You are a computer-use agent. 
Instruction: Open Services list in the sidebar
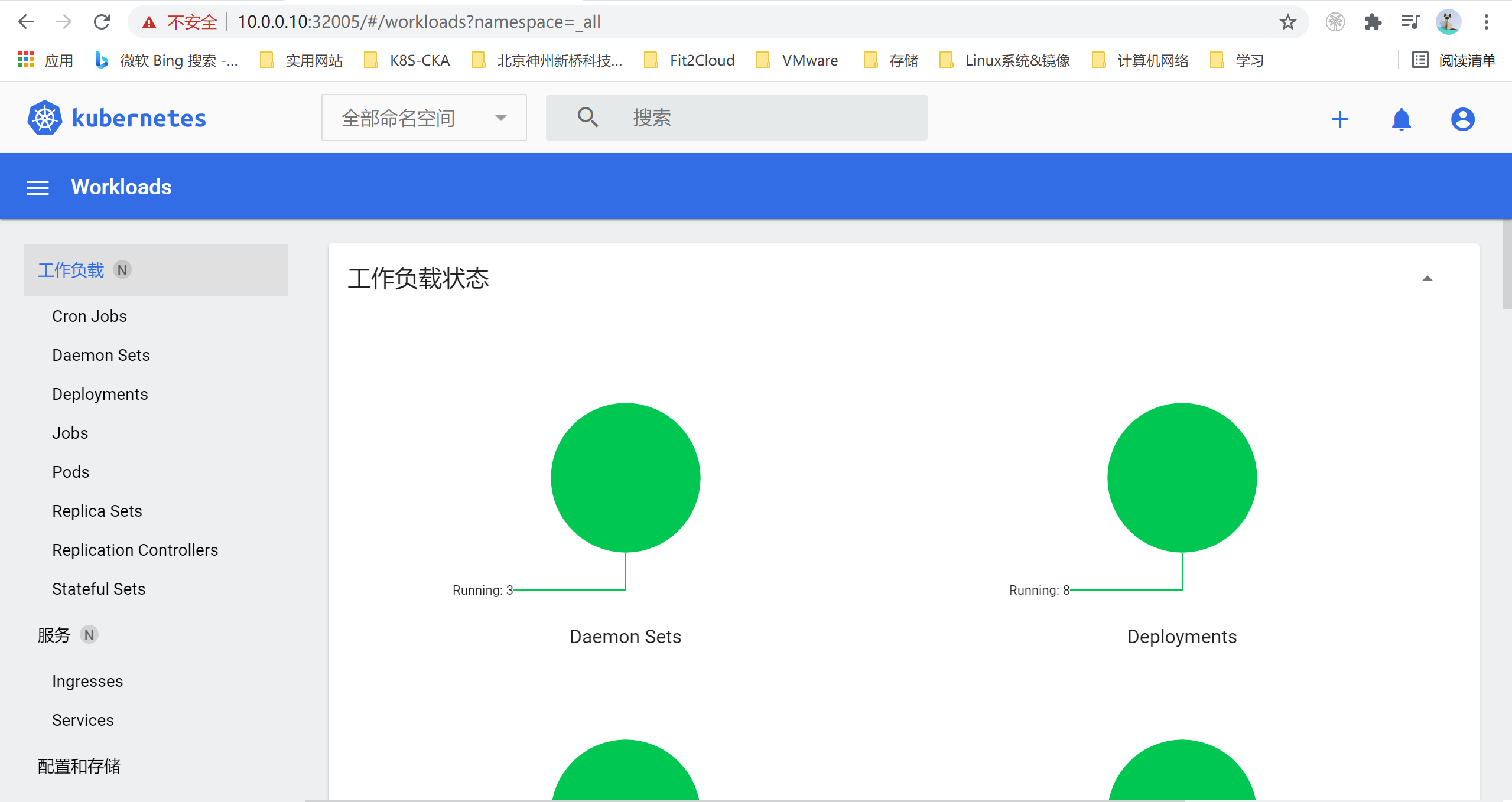pyautogui.click(x=83, y=720)
